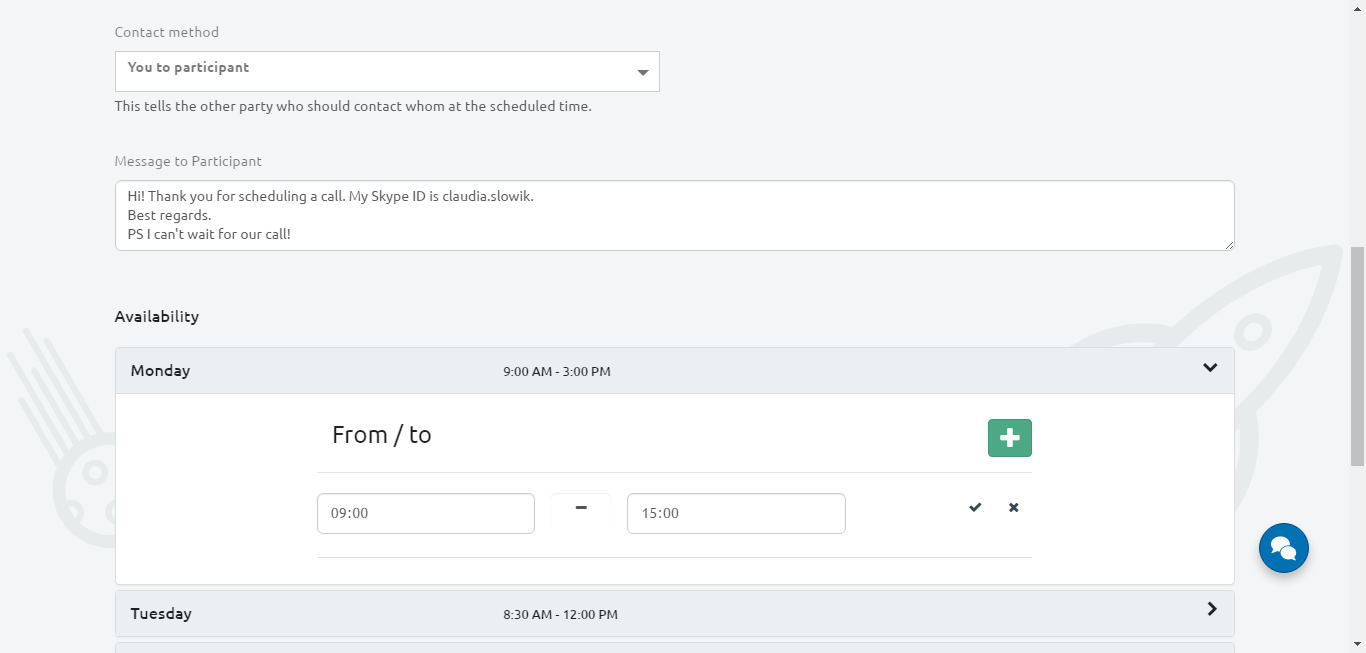Click the Monday 9:00 AM - 3:00 PM summary
The height and width of the screenshot is (653, 1366).
556,372
